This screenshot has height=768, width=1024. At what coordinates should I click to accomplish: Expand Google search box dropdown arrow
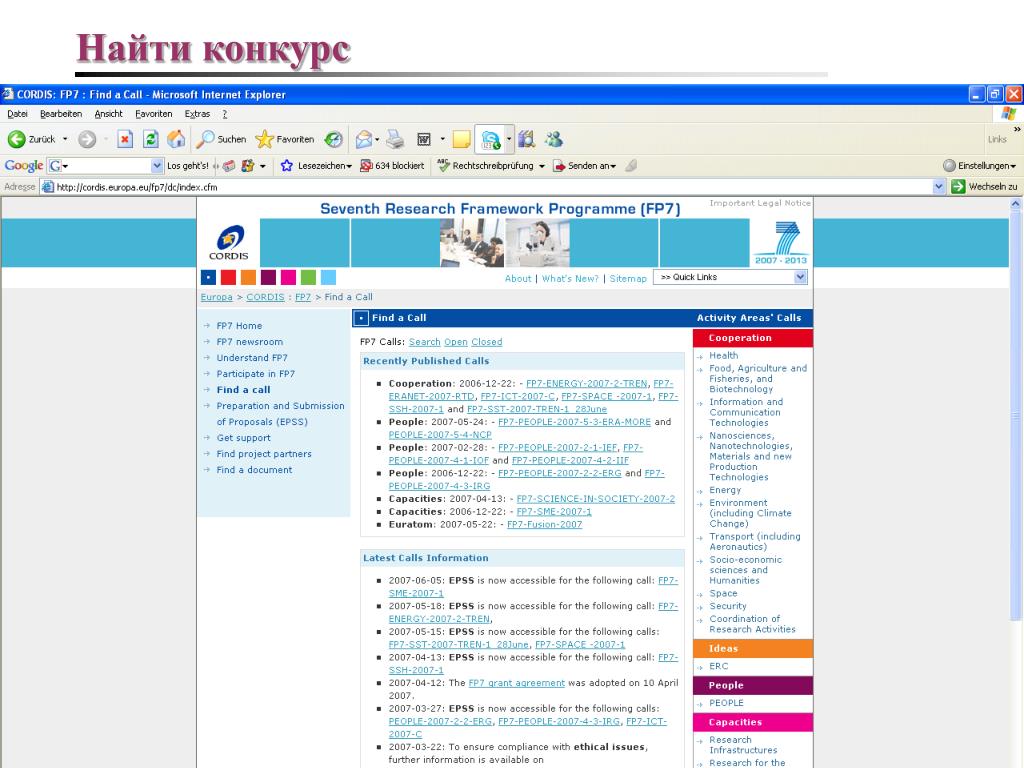coord(157,166)
